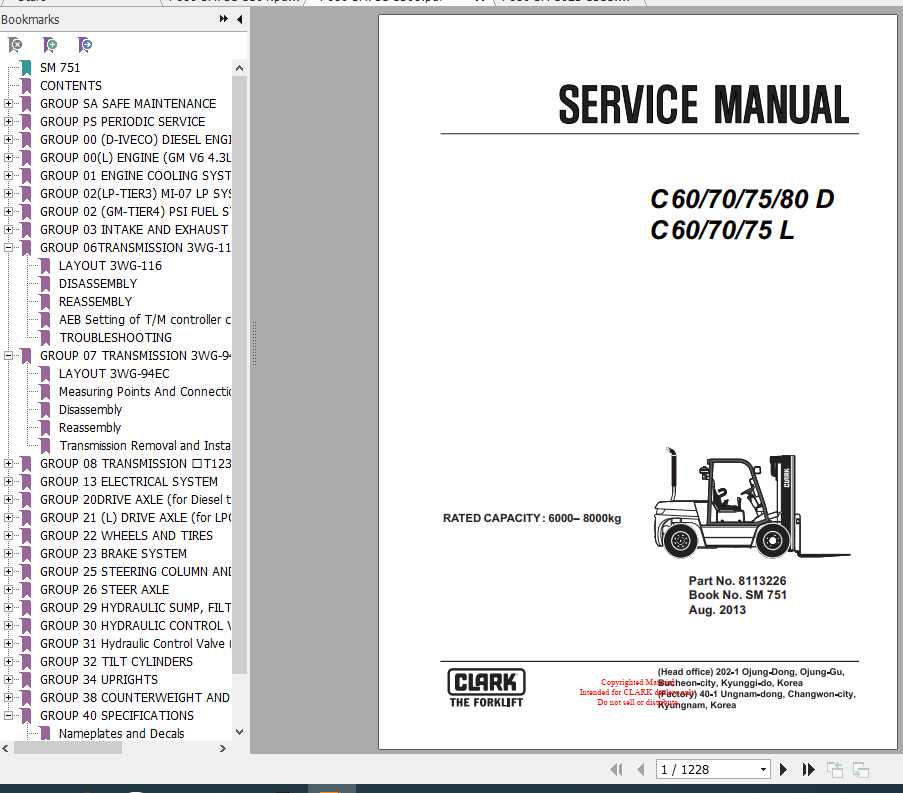Image resolution: width=903 pixels, height=793 pixels.
Task: Select GROUP 02 (GM-TIER4) PSI FUEL bookmark
Action: [135, 211]
